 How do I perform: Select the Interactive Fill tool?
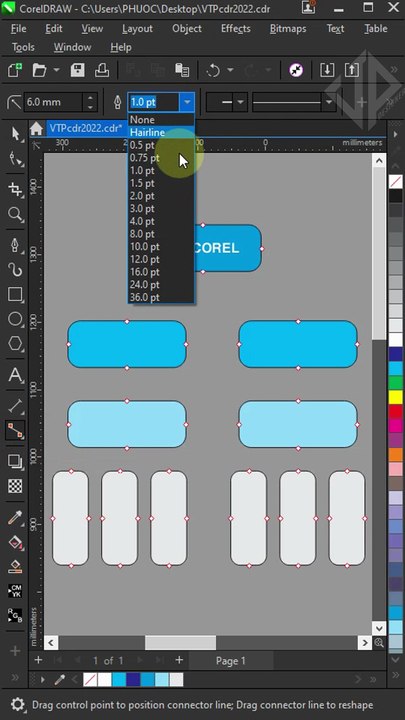tap(16, 542)
